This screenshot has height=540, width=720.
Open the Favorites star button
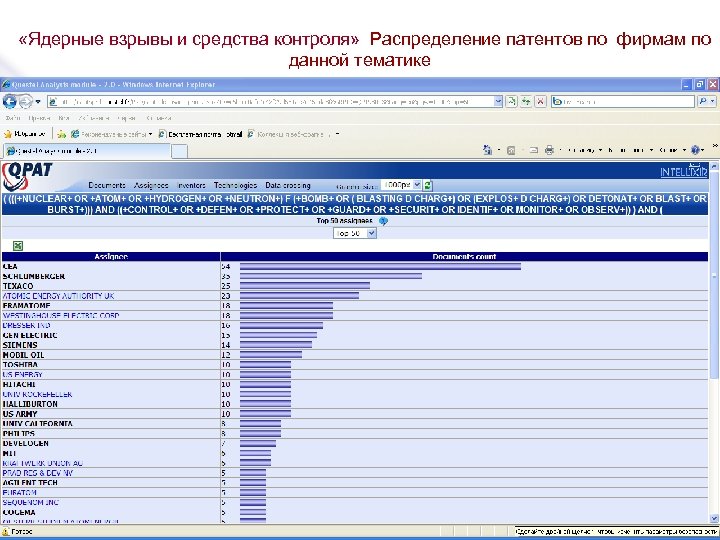coord(25,134)
